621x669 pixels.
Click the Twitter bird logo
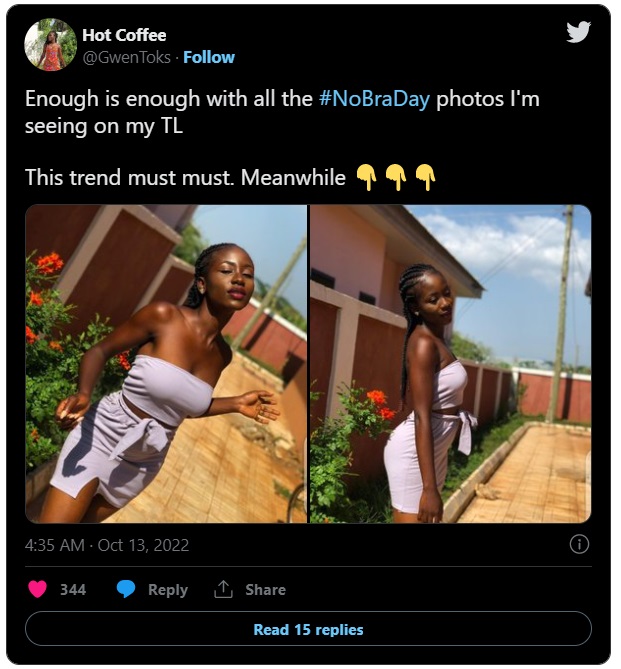click(x=578, y=32)
